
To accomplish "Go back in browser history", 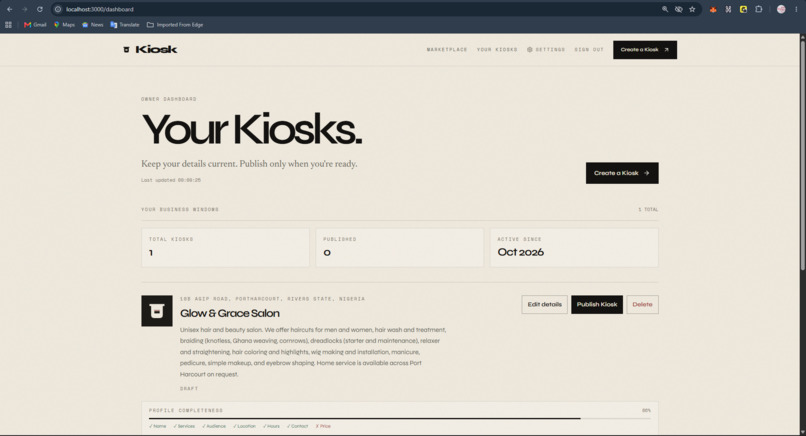I will coord(9,9).
